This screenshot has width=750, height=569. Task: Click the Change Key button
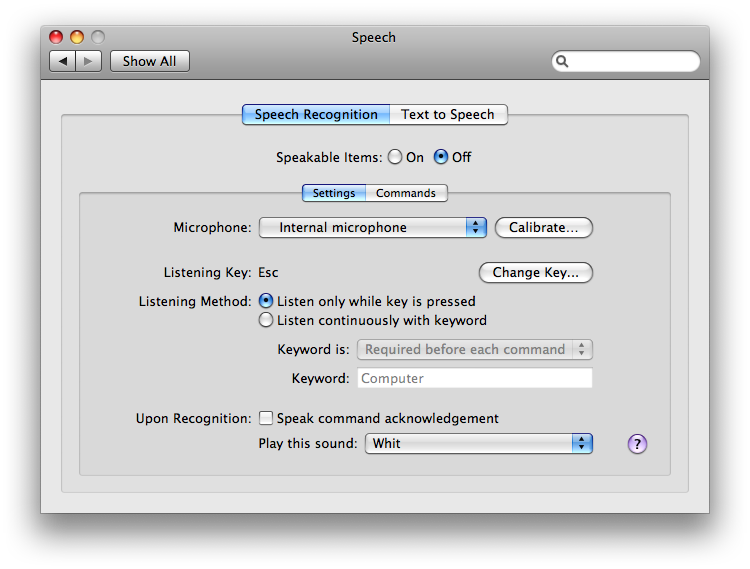(x=536, y=273)
